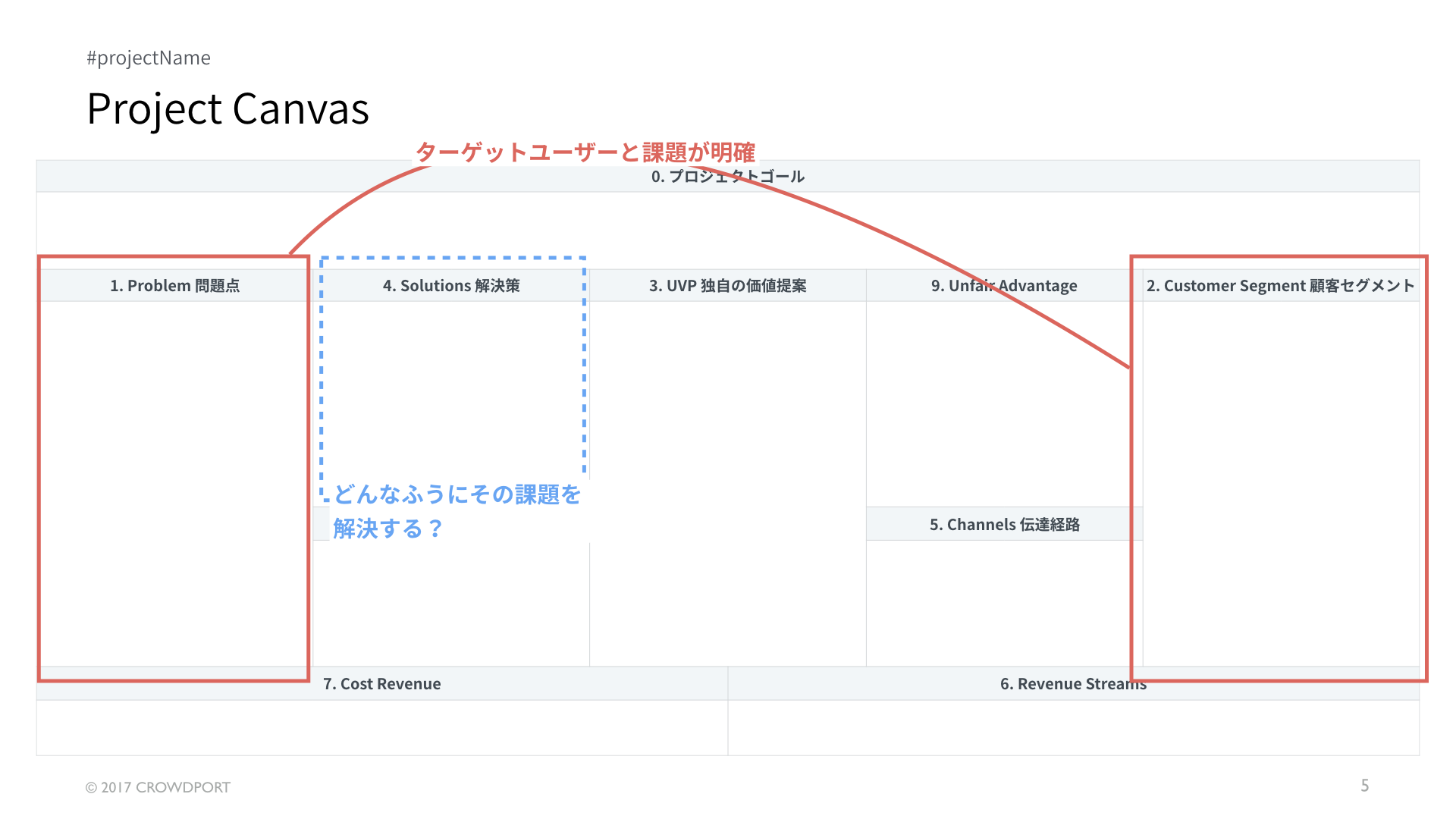The width and height of the screenshot is (1456, 819).
Task: Click inside the empty UVP cell body
Action: pyautogui.click(x=728, y=484)
